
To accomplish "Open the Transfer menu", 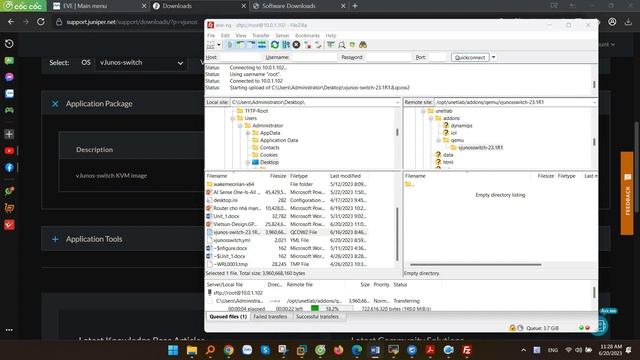I will pos(261,36).
